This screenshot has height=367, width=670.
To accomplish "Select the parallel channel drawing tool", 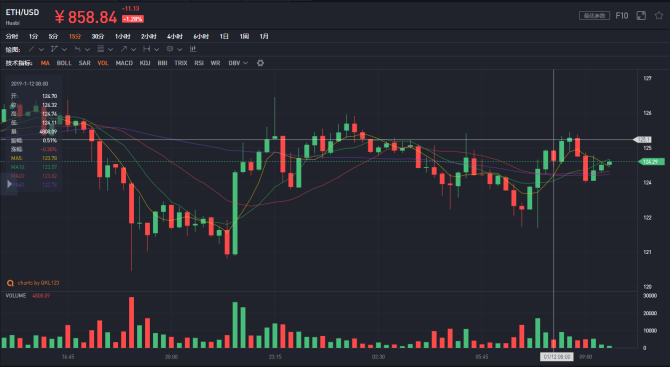I will (x=54, y=49).
